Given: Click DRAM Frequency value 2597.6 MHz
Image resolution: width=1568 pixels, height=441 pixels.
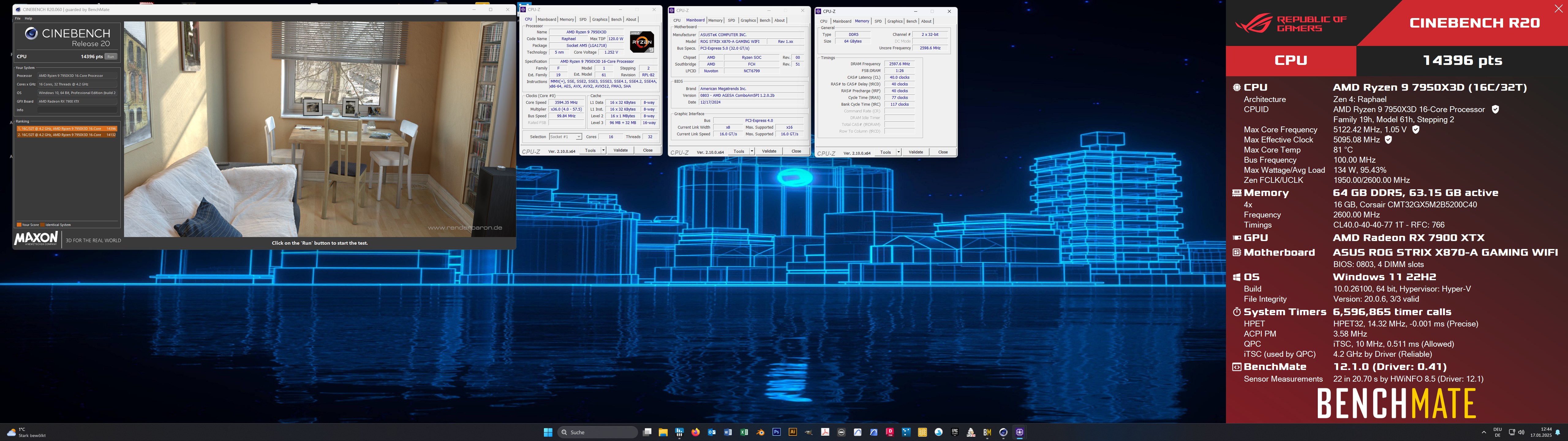Looking at the screenshot, I should pos(899,64).
